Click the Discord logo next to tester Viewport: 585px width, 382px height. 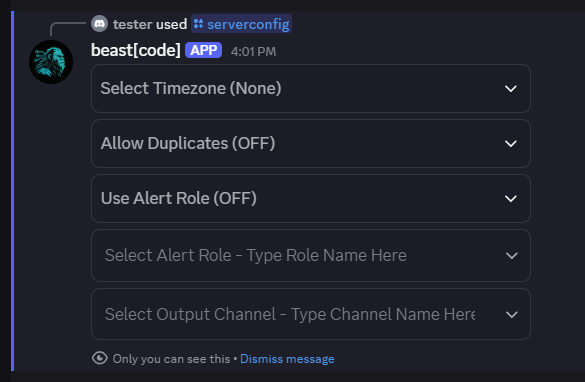[x=100, y=24]
